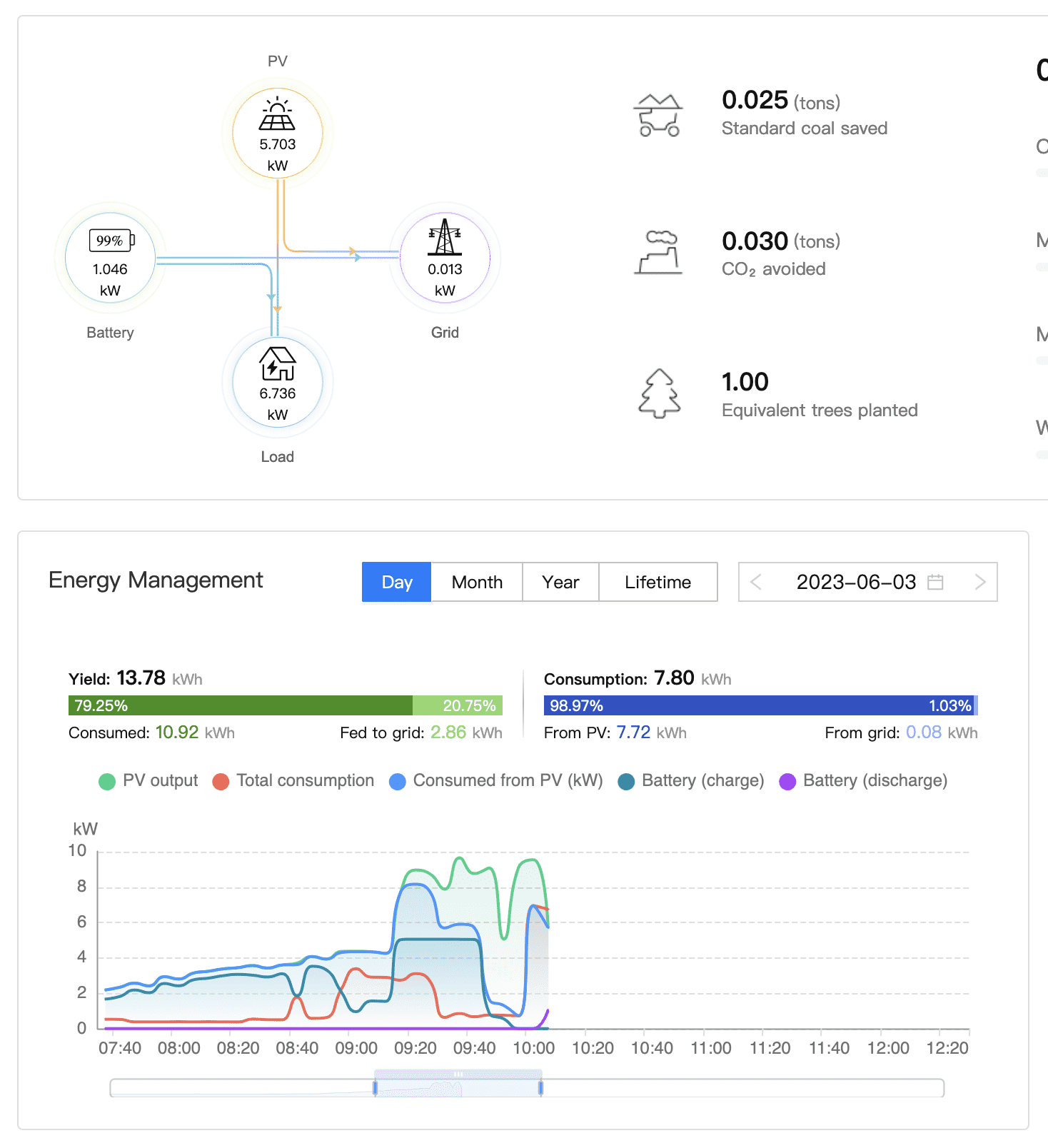Select the Day view button

pos(397,582)
